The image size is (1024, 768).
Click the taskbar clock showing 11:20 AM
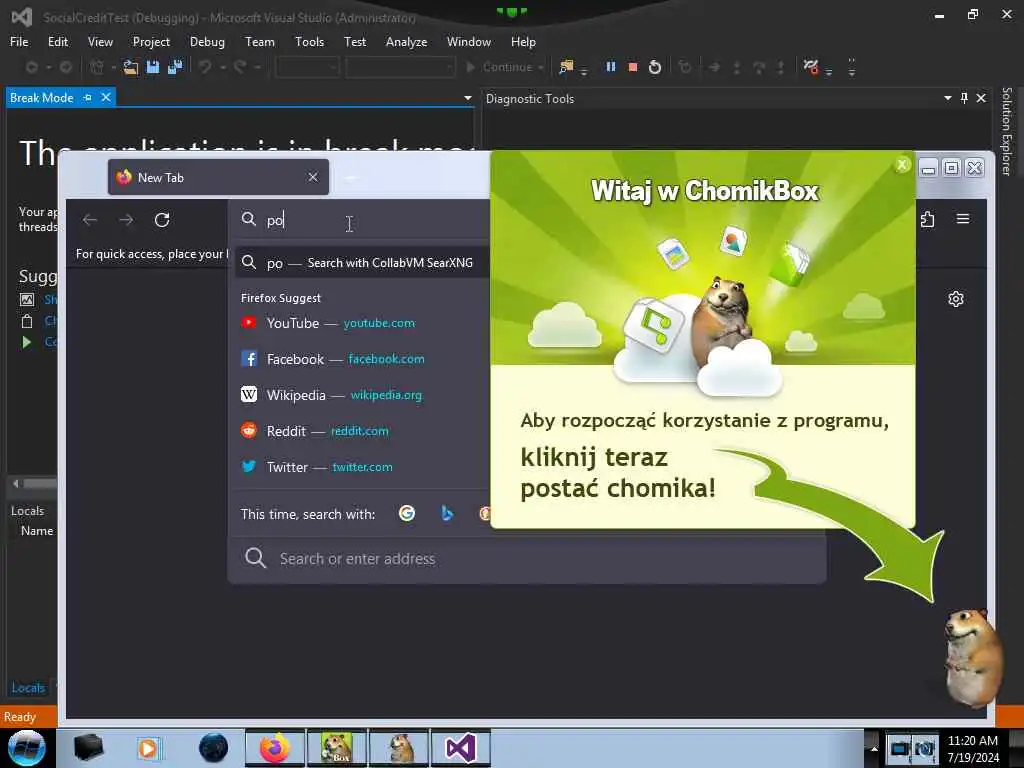click(x=973, y=748)
